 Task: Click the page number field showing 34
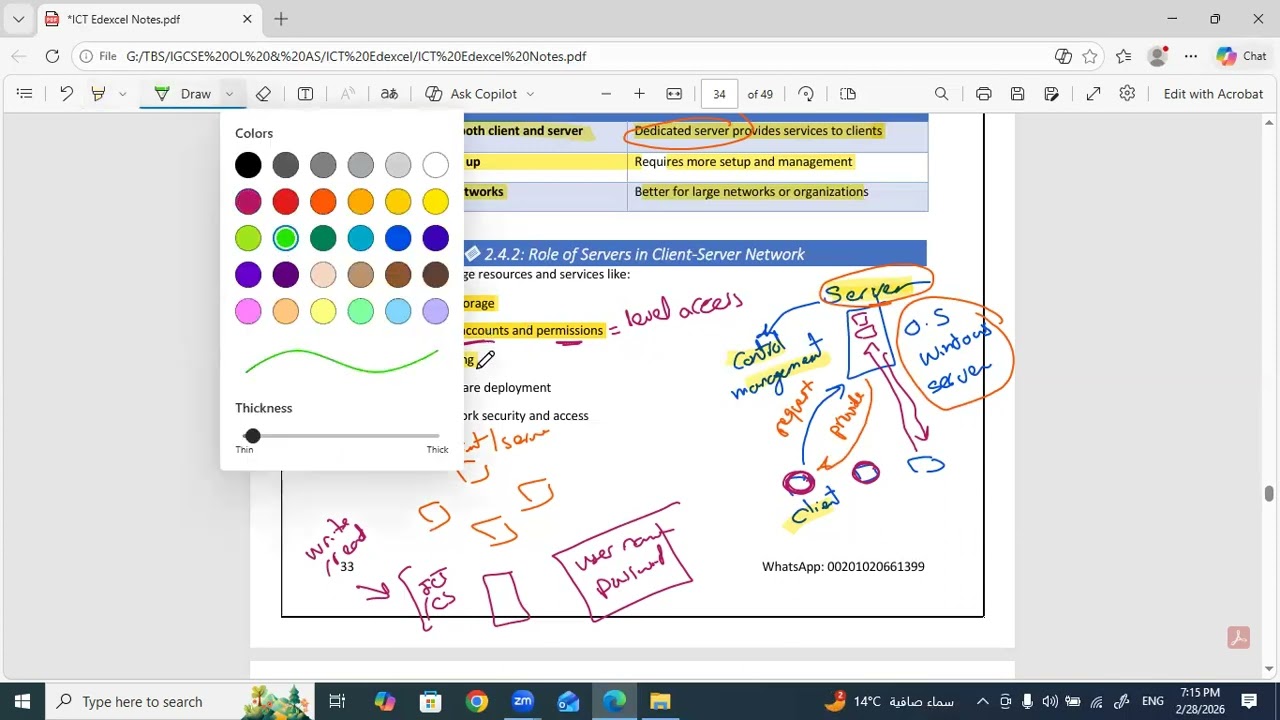pyautogui.click(x=719, y=94)
